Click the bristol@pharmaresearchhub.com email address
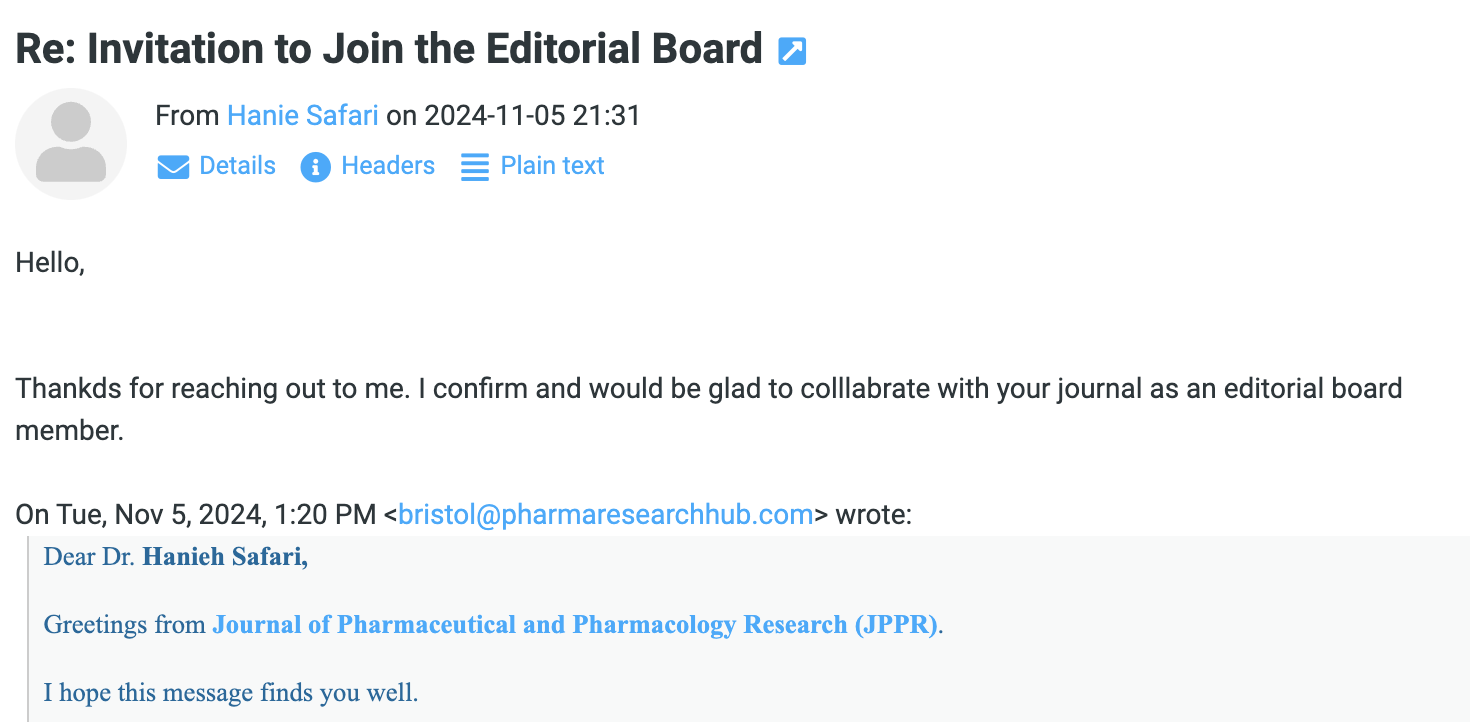This screenshot has width=1470, height=722. tap(605, 515)
